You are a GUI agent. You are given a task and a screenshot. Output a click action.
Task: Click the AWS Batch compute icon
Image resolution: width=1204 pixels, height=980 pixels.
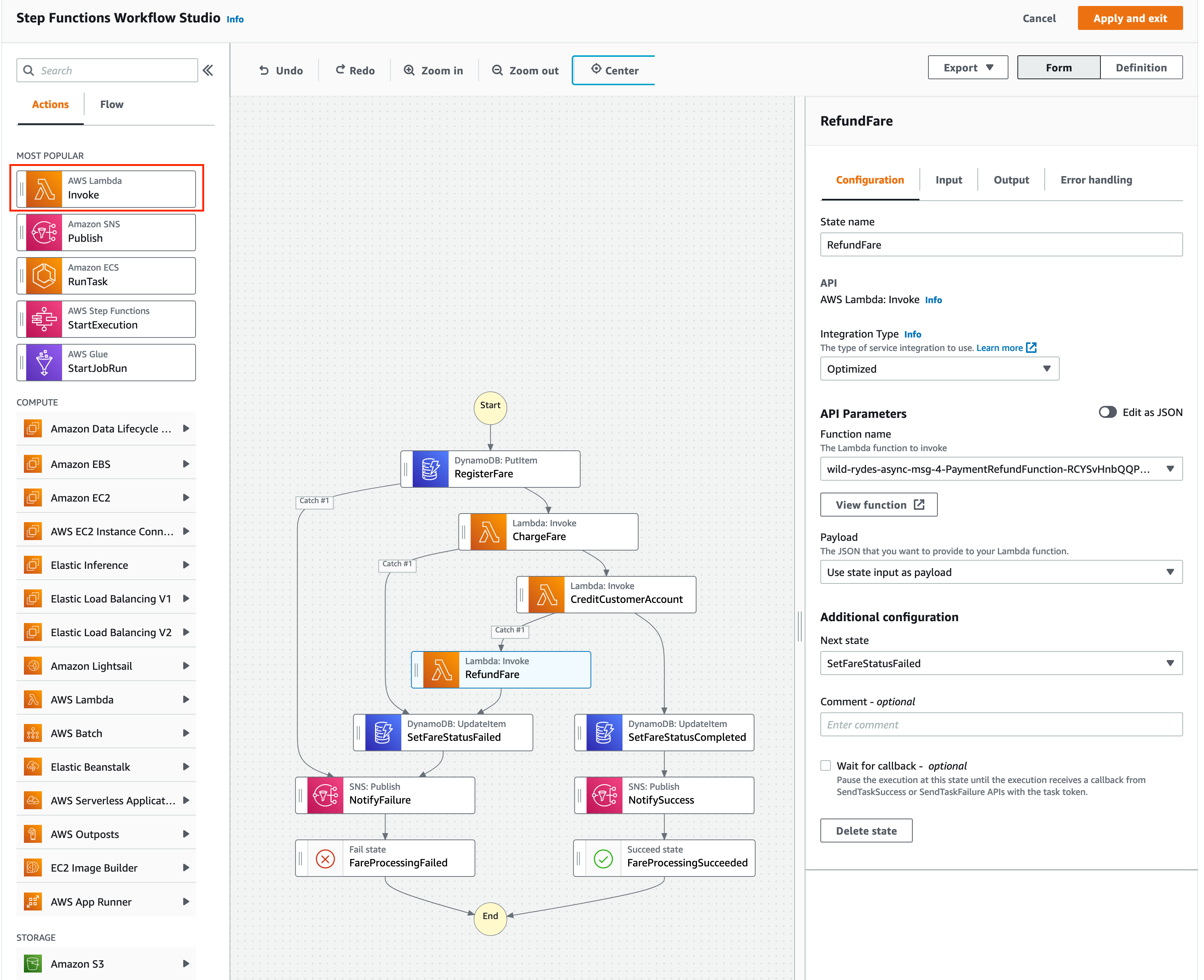(x=33, y=733)
